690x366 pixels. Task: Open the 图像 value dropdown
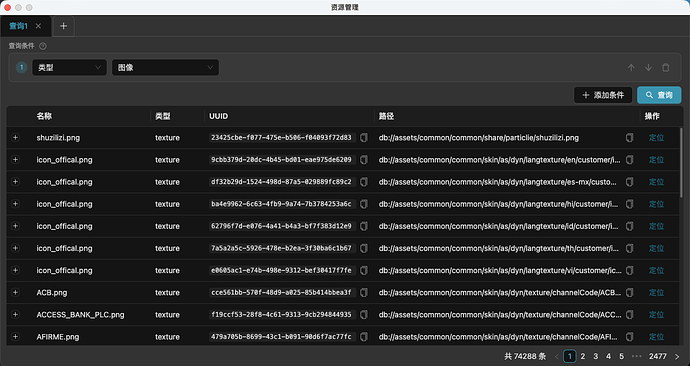pyautogui.click(x=165, y=67)
